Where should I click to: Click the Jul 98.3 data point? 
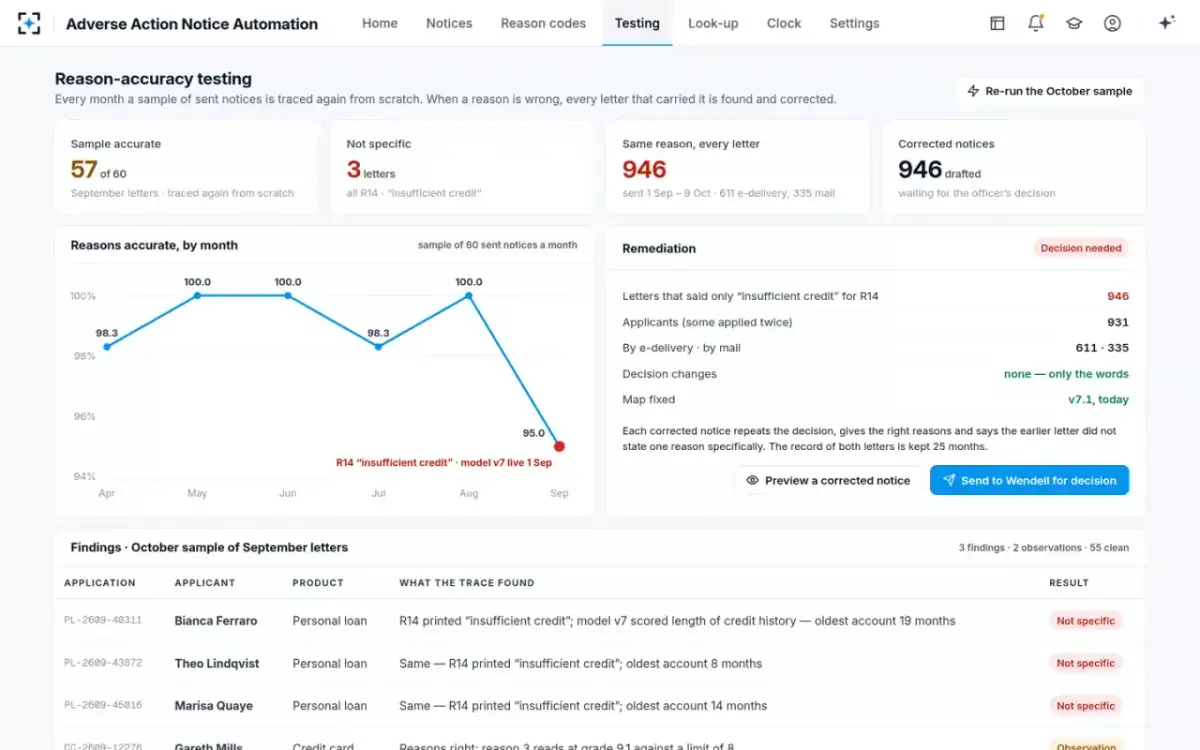[x=378, y=346]
